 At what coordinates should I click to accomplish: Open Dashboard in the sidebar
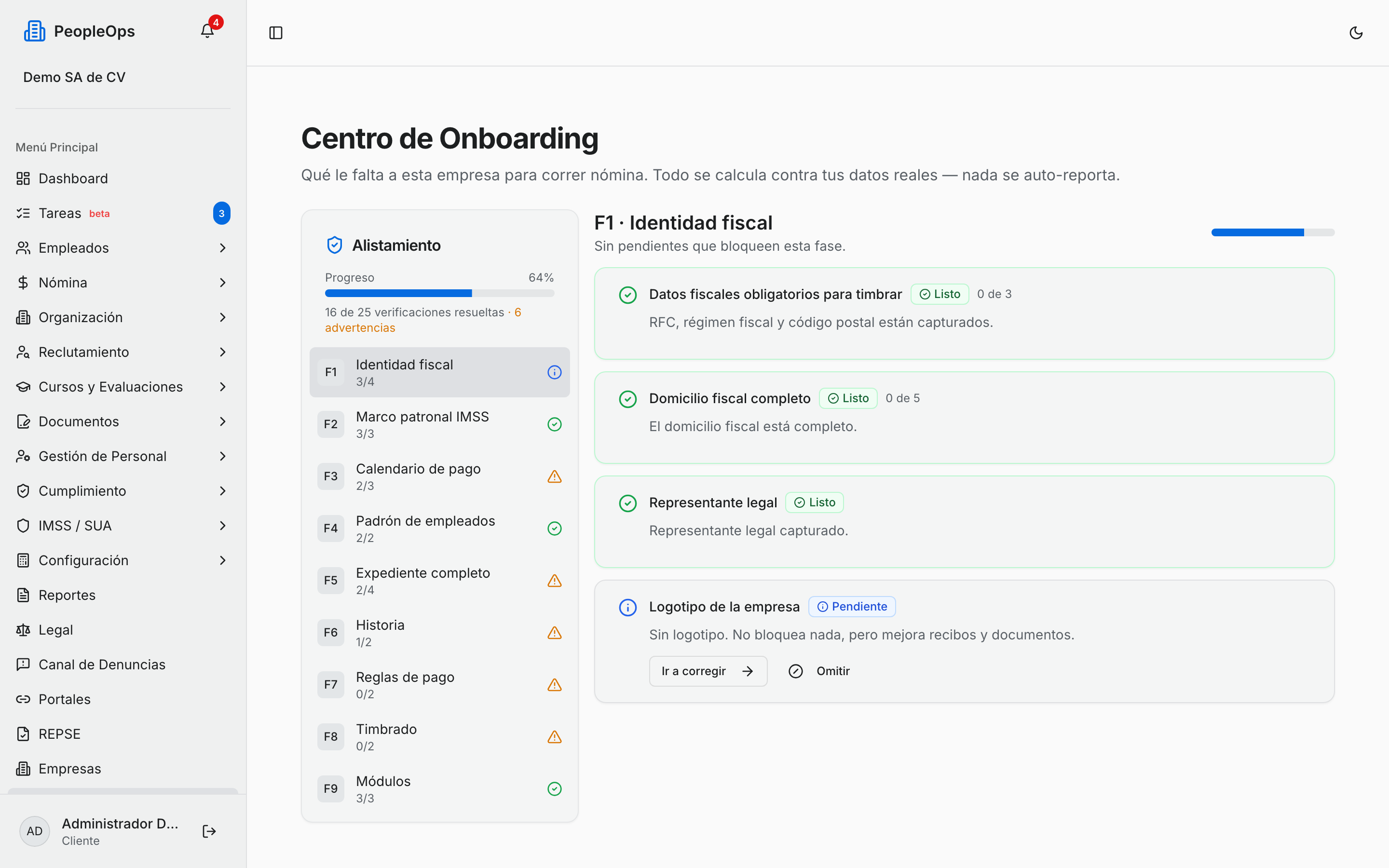[123, 178]
